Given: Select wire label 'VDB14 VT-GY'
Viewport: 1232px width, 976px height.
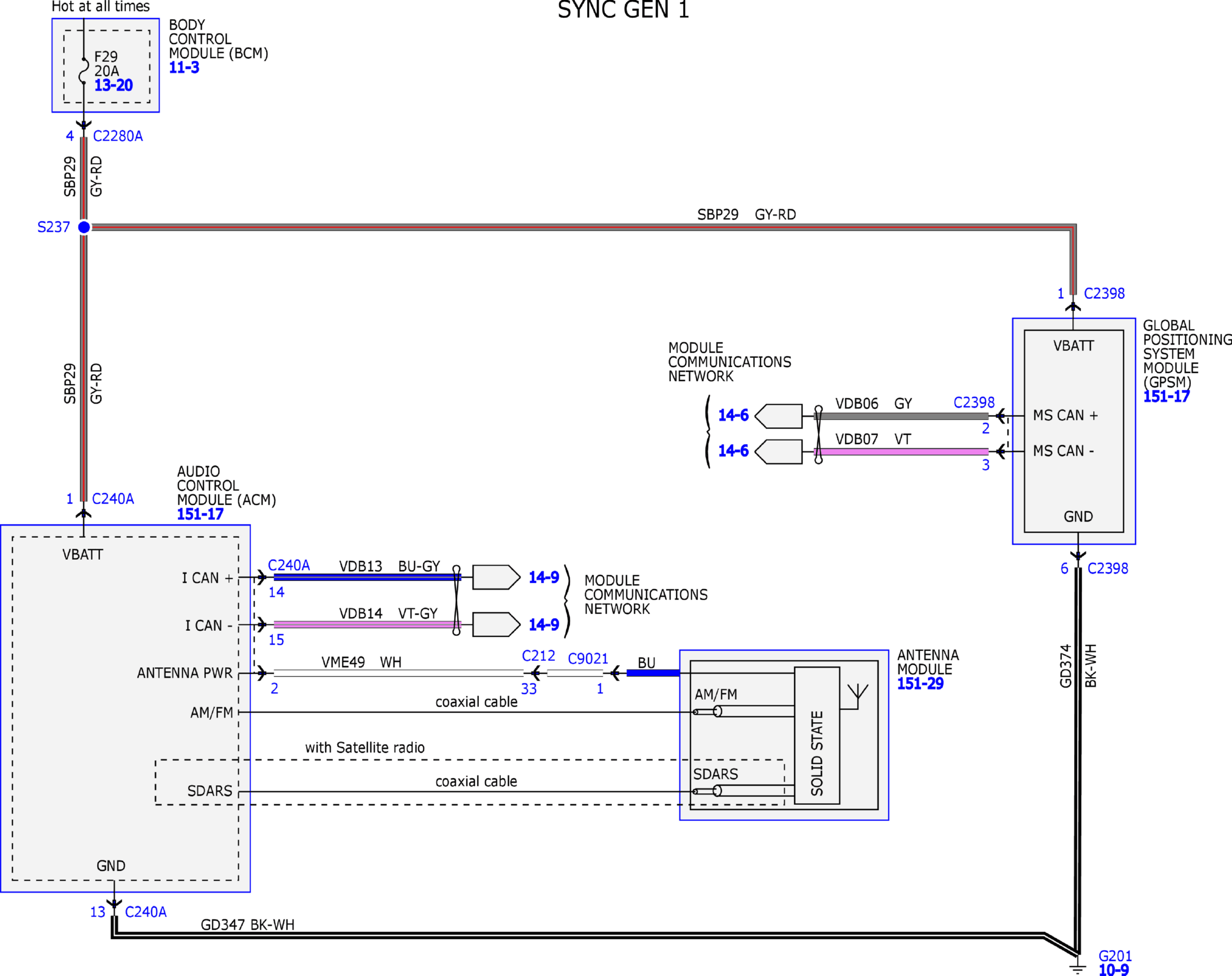Looking at the screenshot, I should pyautogui.click(x=389, y=613).
